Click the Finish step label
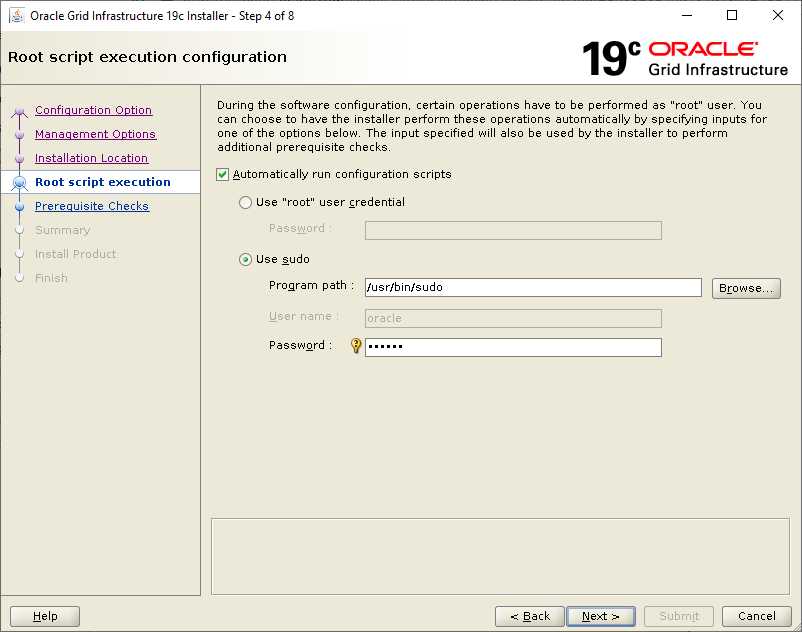Image resolution: width=802 pixels, height=632 pixels. (51, 278)
